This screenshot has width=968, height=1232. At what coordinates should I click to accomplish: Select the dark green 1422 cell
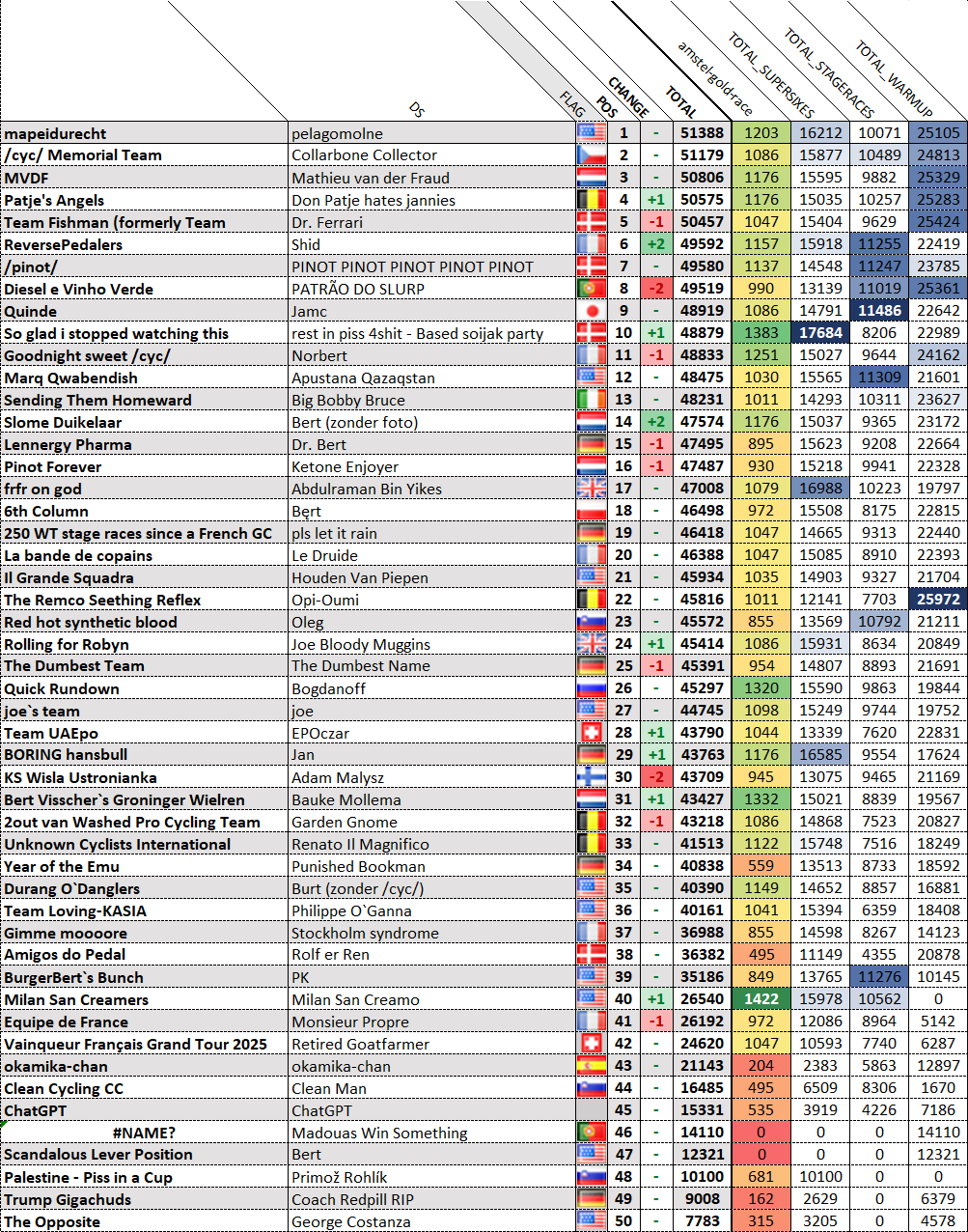click(761, 1000)
